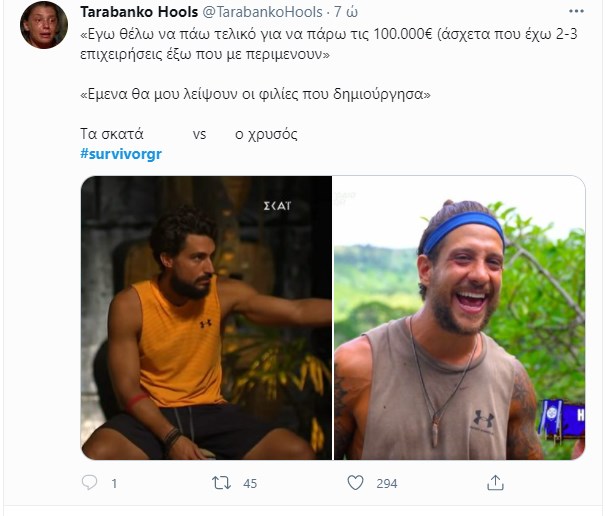Retweet this post using the arrows icon
The width and height of the screenshot is (606, 516).
pos(222,483)
